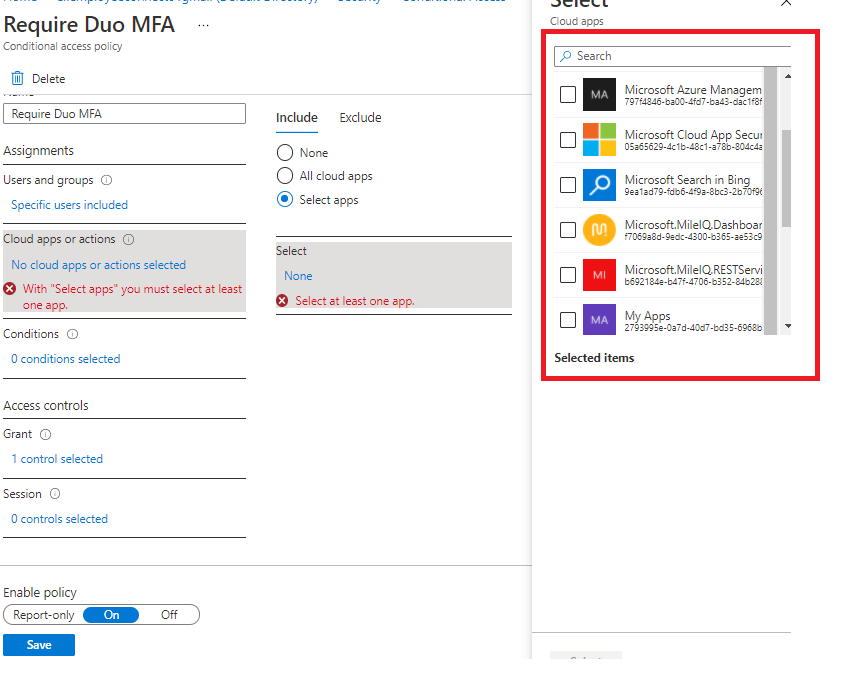Viewport: 849px width, 687px height.
Task: Click the Delete button label
Action: coord(49,79)
